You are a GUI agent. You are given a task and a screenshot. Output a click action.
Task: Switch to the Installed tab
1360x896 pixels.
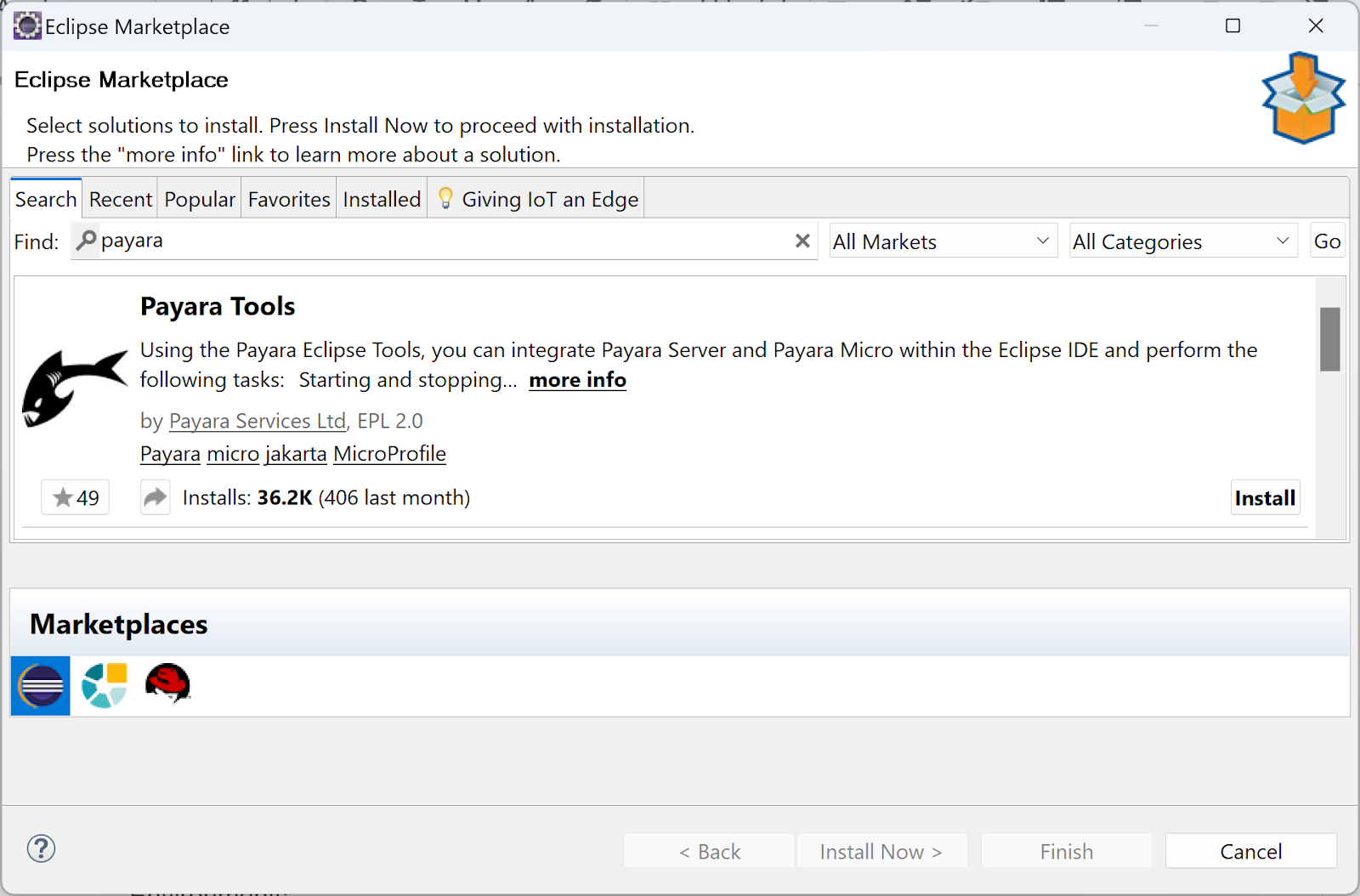point(382,199)
